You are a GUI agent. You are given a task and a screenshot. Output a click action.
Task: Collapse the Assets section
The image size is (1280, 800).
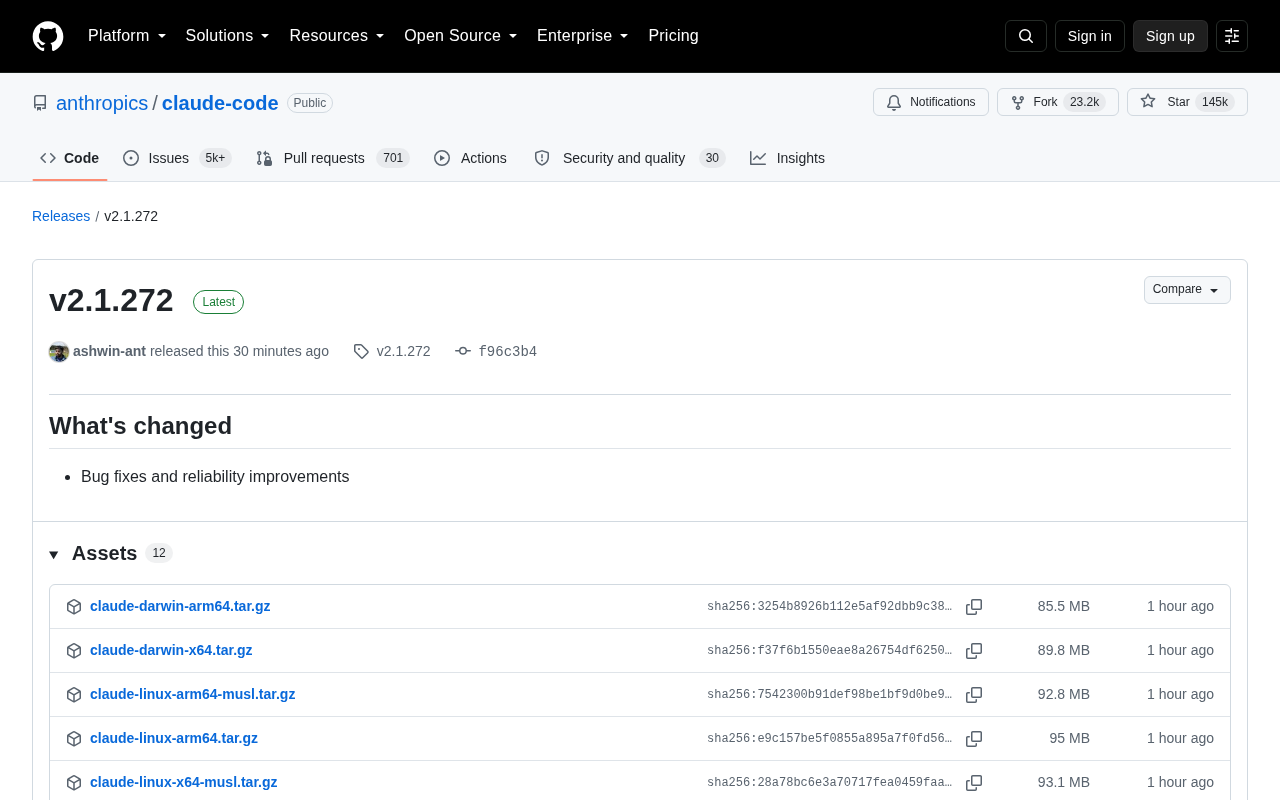54,554
